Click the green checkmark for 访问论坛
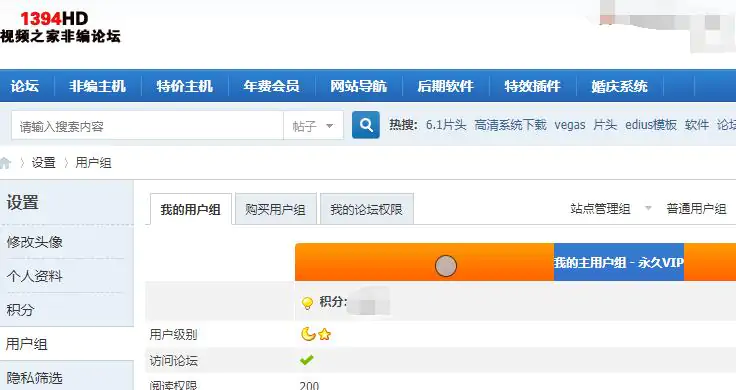The height and width of the screenshot is (390, 736). click(307, 360)
